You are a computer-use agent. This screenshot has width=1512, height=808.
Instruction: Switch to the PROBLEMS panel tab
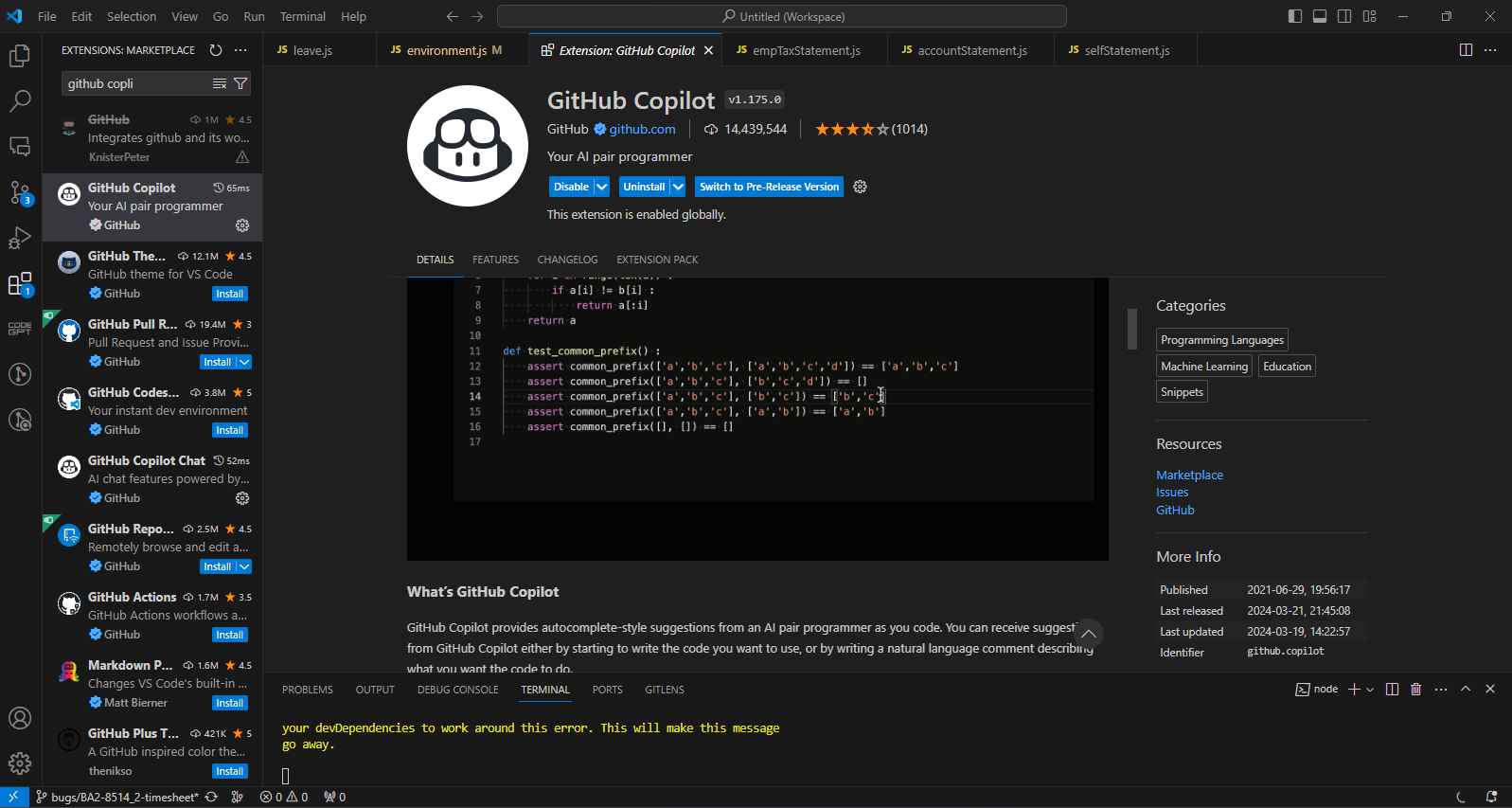[x=308, y=690]
